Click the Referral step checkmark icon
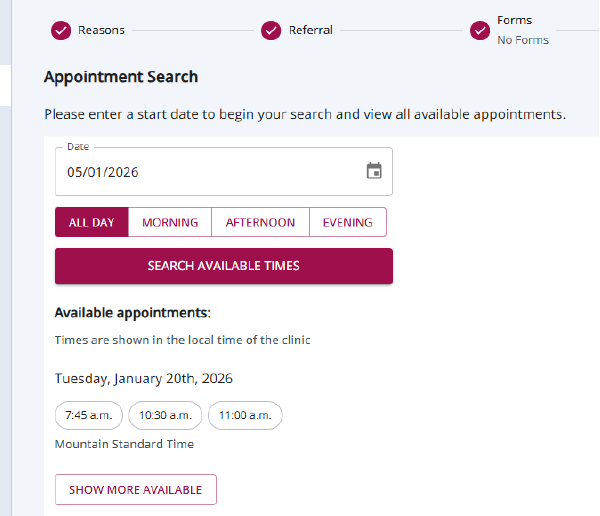 (x=271, y=30)
